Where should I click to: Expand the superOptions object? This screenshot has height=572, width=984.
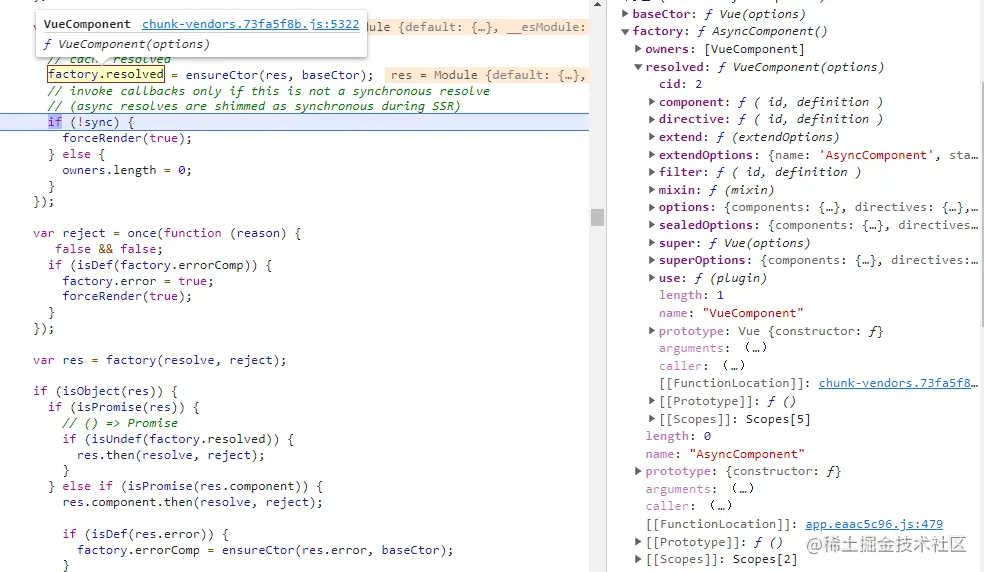651,260
